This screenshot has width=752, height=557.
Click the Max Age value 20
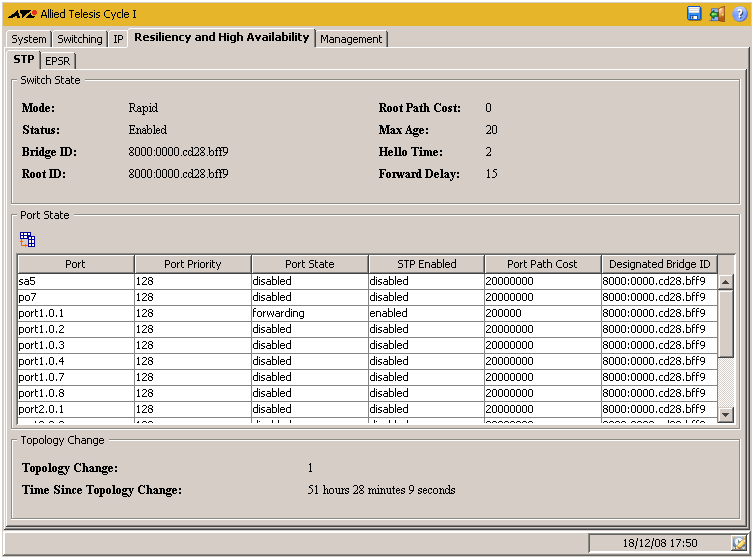pos(491,130)
